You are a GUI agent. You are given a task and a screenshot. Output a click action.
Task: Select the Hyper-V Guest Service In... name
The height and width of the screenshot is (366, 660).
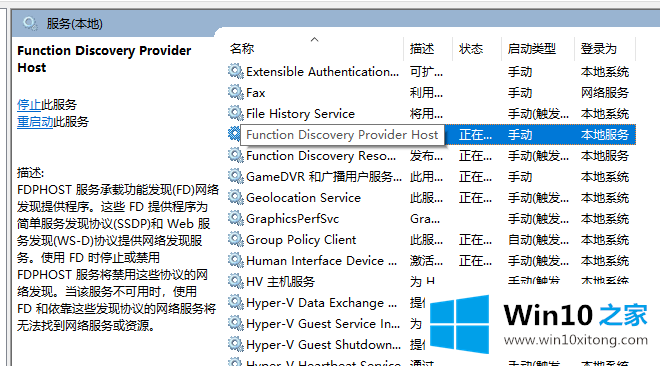(x=323, y=324)
